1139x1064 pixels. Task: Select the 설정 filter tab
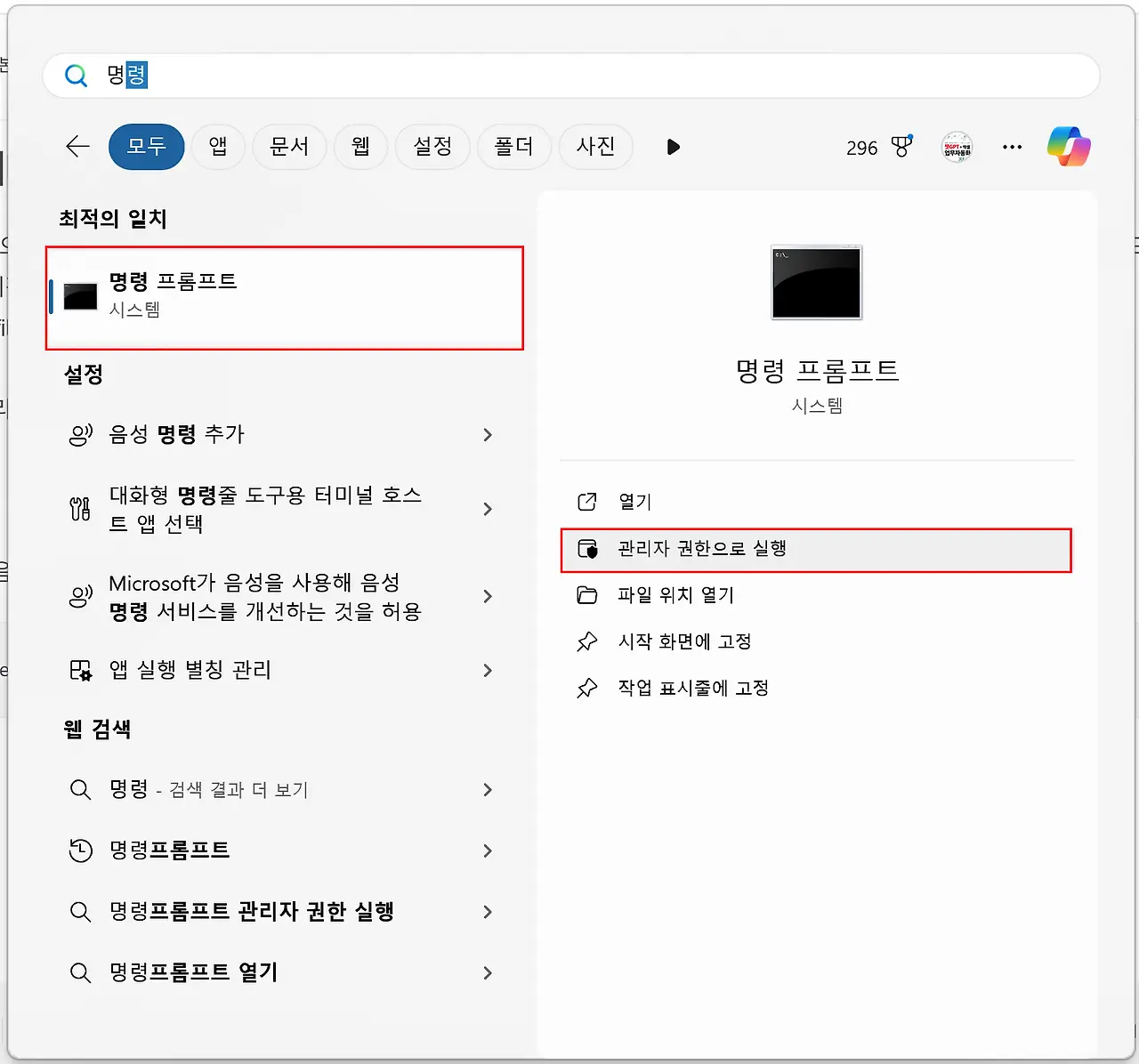click(x=432, y=147)
